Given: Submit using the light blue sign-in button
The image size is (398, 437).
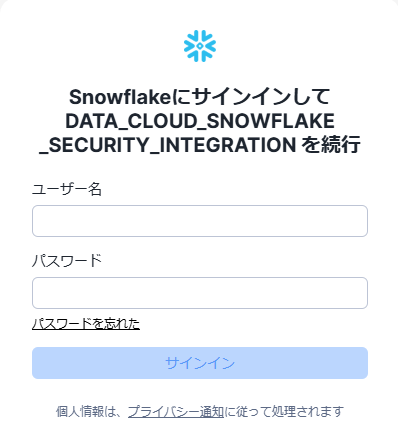Looking at the screenshot, I should pyautogui.click(x=200, y=363).
